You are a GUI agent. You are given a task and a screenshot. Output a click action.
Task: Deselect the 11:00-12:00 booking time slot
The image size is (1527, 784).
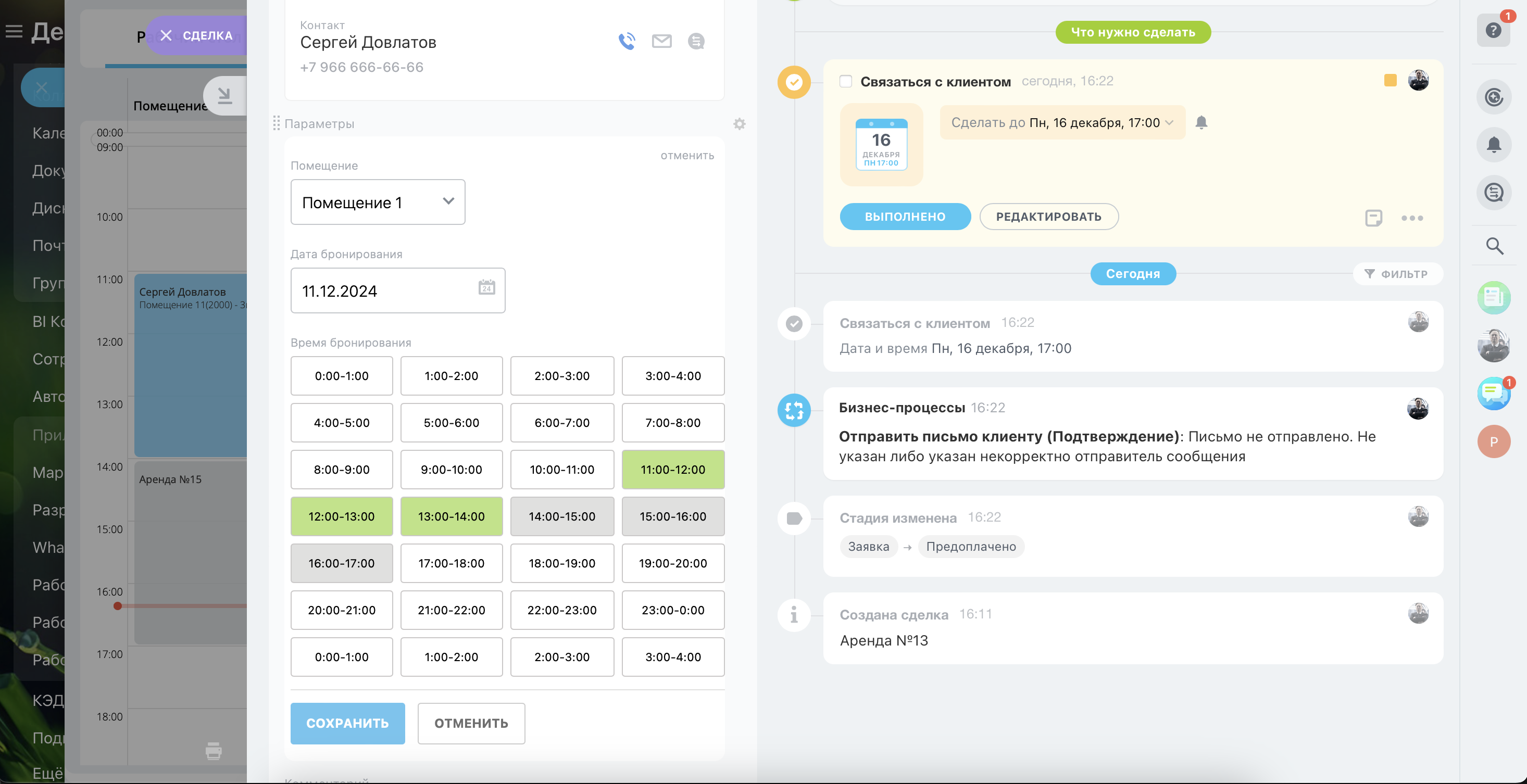pos(672,470)
